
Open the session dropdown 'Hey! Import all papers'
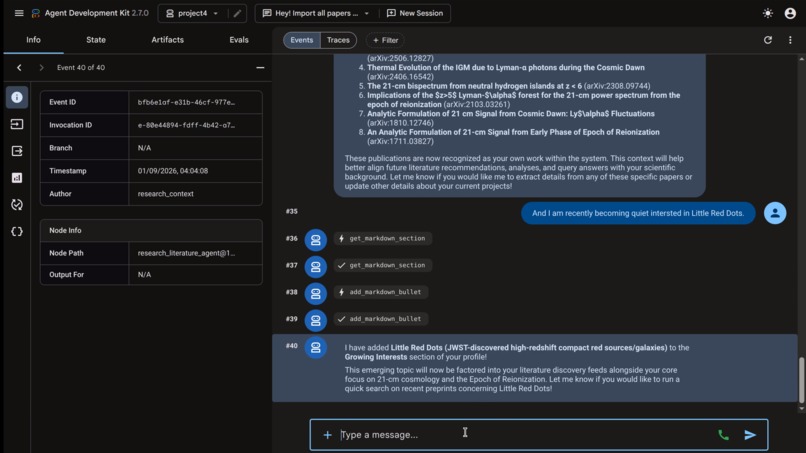[316, 13]
